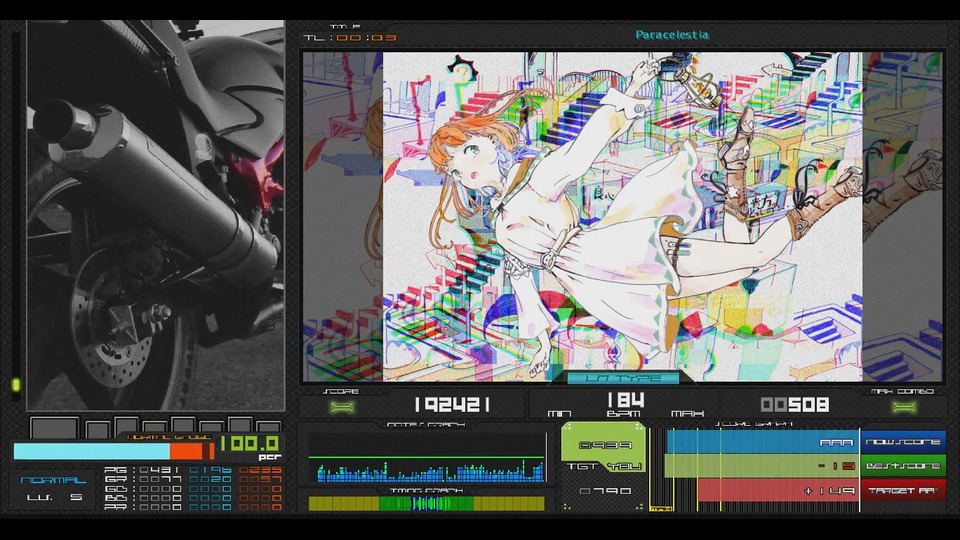Click the blue GR count 0020
The image size is (960, 540).
coord(211,479)
